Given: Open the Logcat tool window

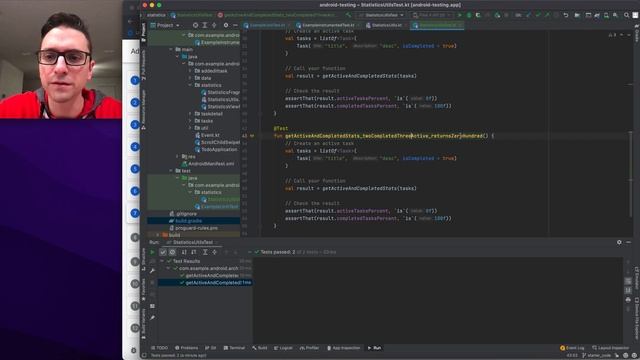Looking at the screenshot, I should coord(283,348).
